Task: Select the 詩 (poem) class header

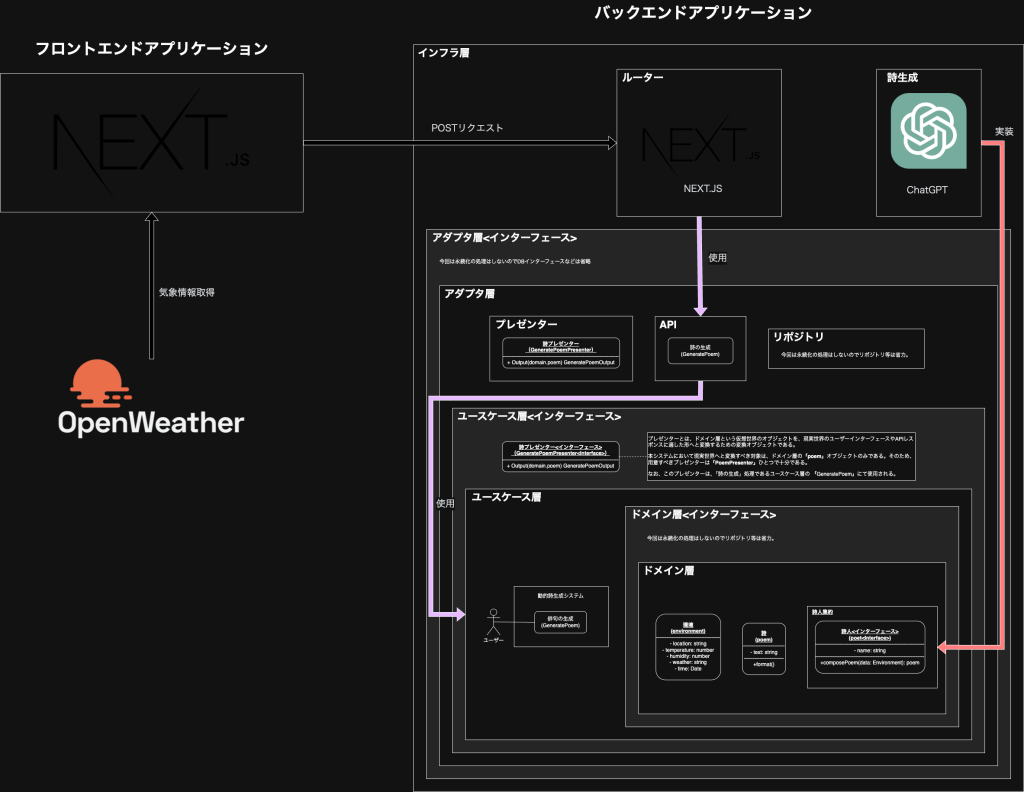Action: (763, 635)
